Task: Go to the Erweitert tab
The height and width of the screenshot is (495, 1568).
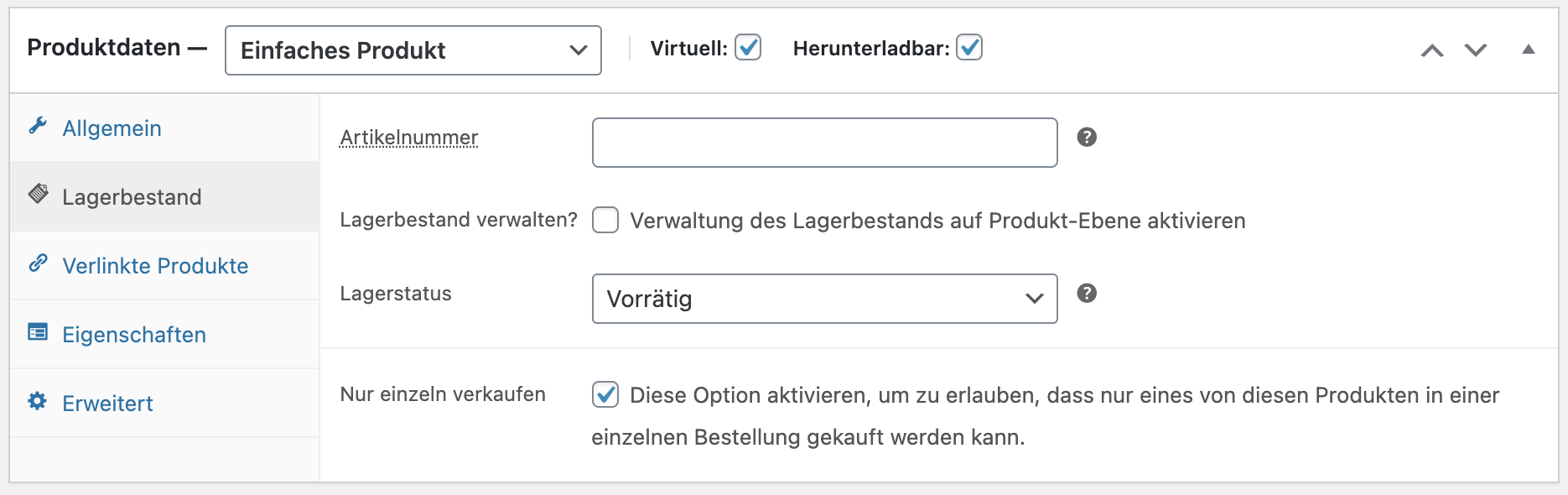Action: click(x=107, y=404)
